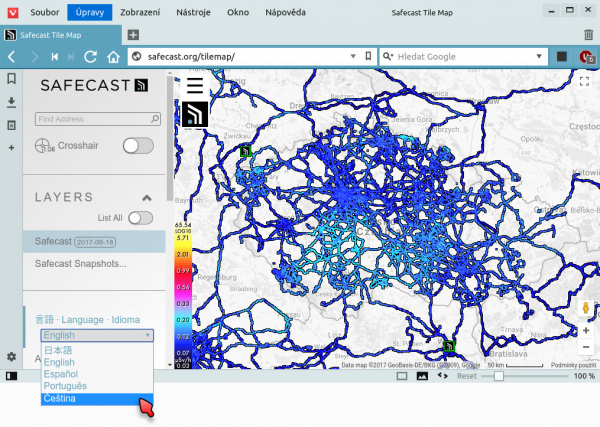Select Čeština in language list
The height and width of the screenshot is (427, 600).
pyautogui.click(x=97, y=398)
